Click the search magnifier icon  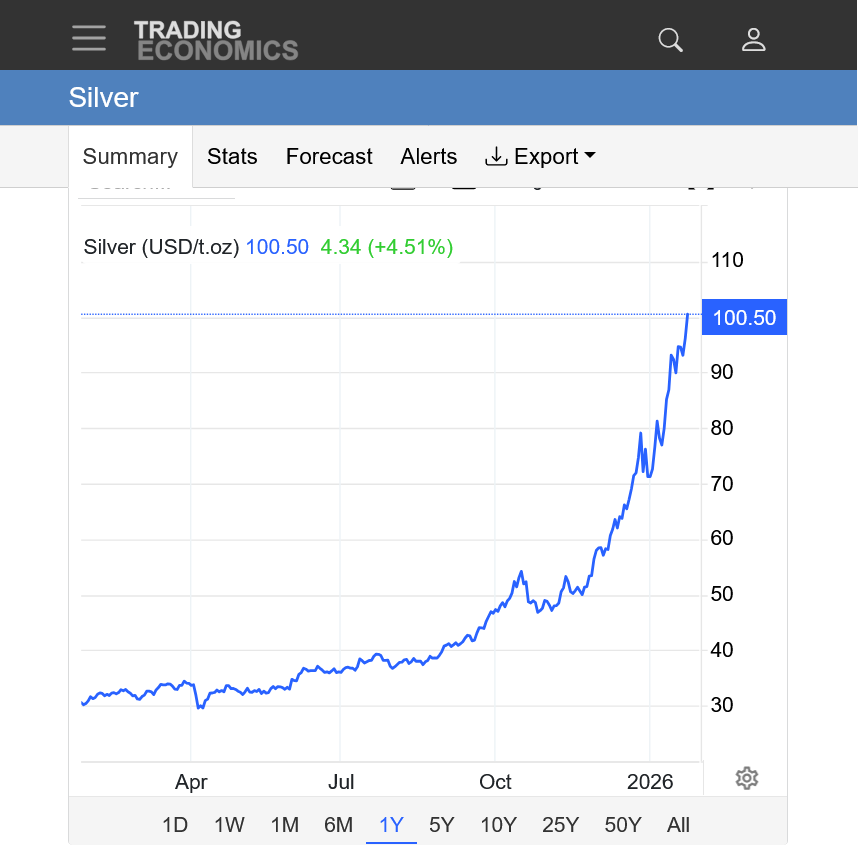click(x=670, y=40)
